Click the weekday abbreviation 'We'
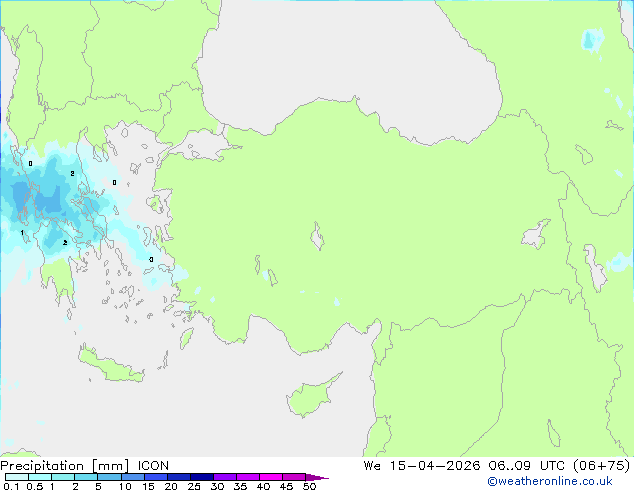 (x=372, y=465)
